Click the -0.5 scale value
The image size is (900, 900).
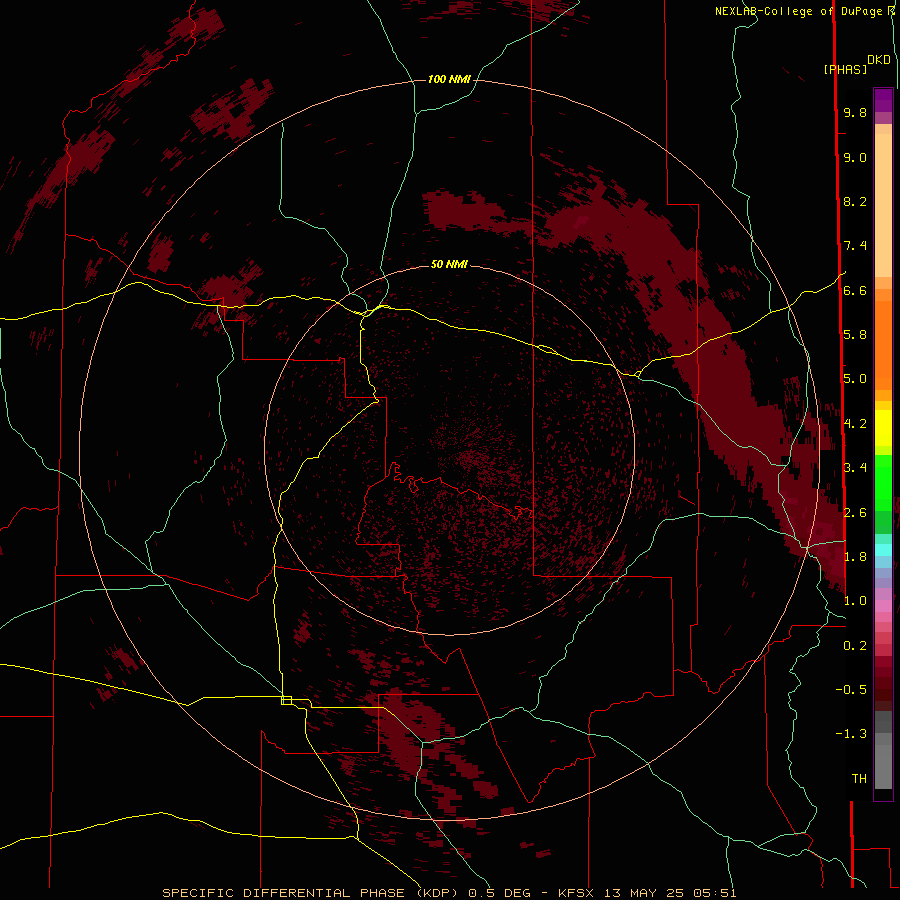coord(851,690)
